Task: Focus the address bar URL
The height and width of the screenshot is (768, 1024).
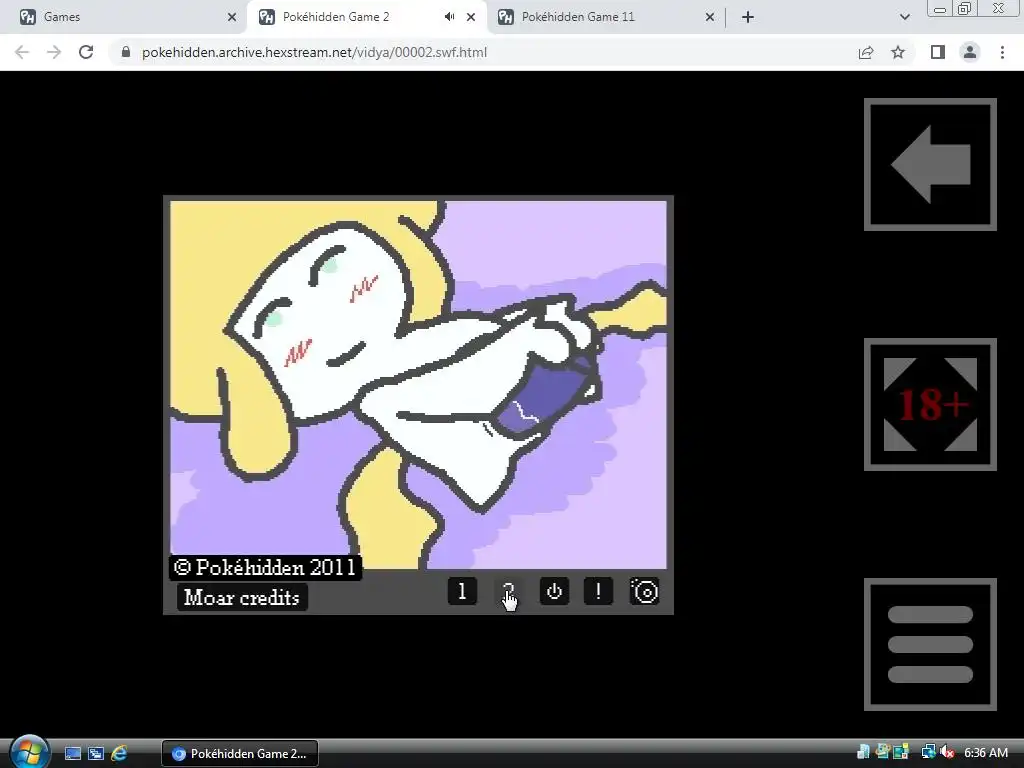Action: coord(314,52)
